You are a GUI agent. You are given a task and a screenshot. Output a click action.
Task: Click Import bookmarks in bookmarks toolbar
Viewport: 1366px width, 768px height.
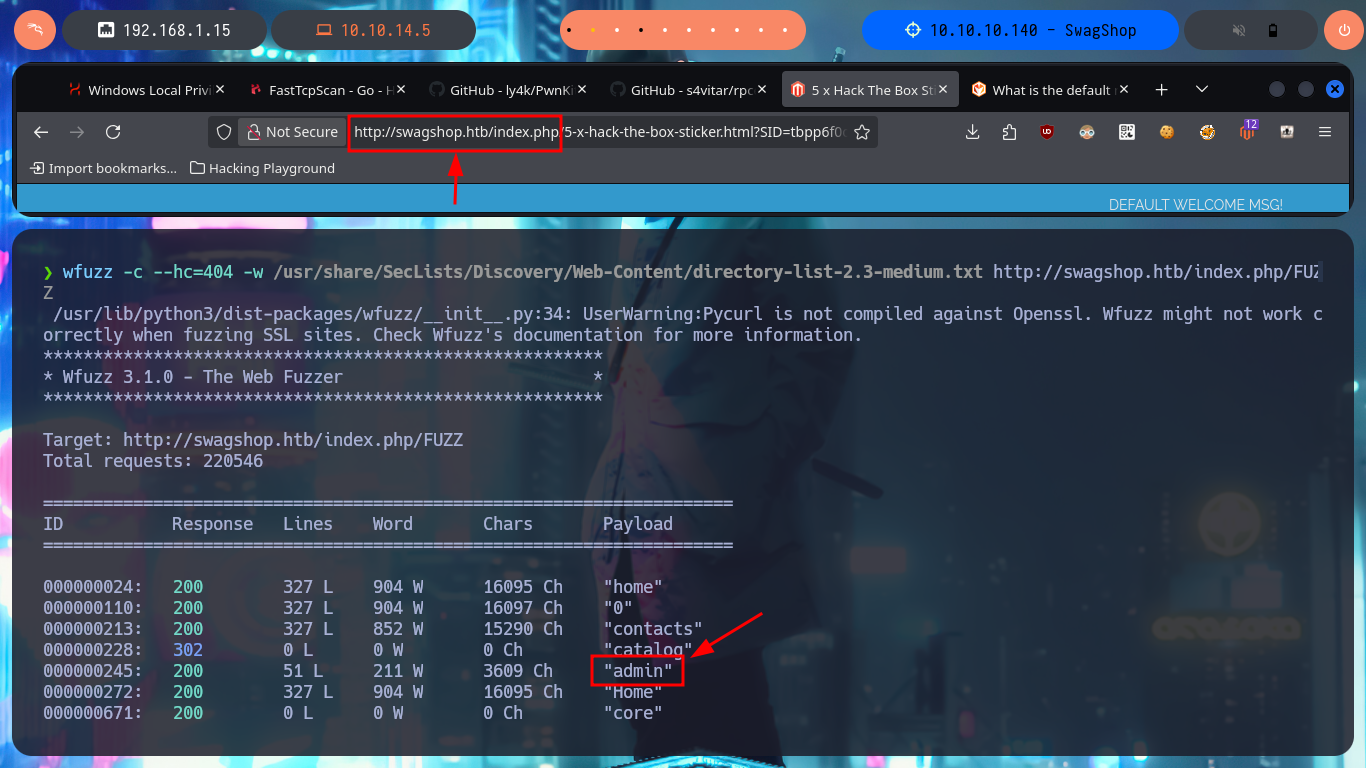tap(104, 168)
